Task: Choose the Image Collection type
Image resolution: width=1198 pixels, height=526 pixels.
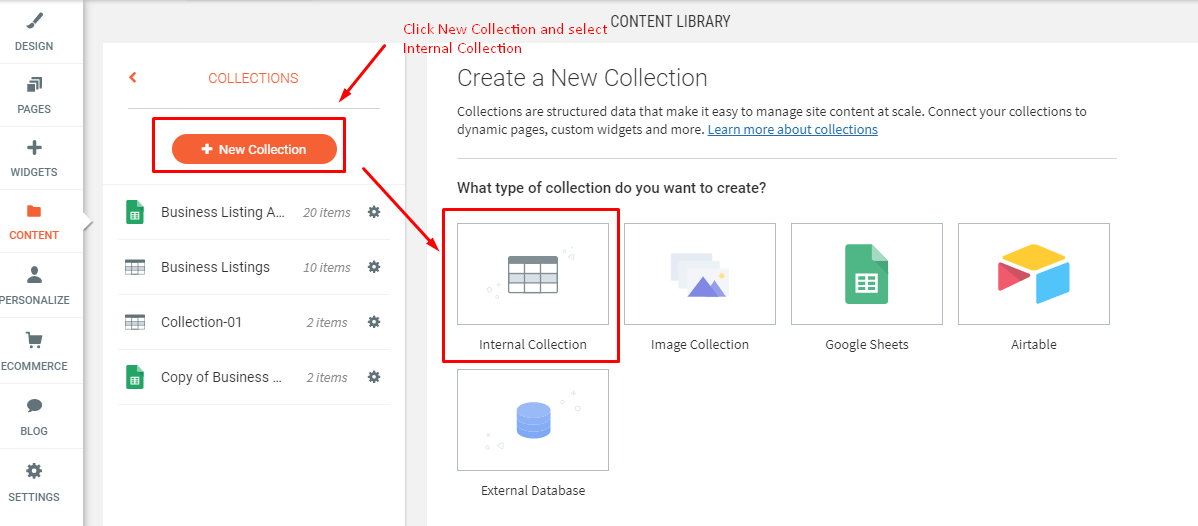Action: point(699,274)
